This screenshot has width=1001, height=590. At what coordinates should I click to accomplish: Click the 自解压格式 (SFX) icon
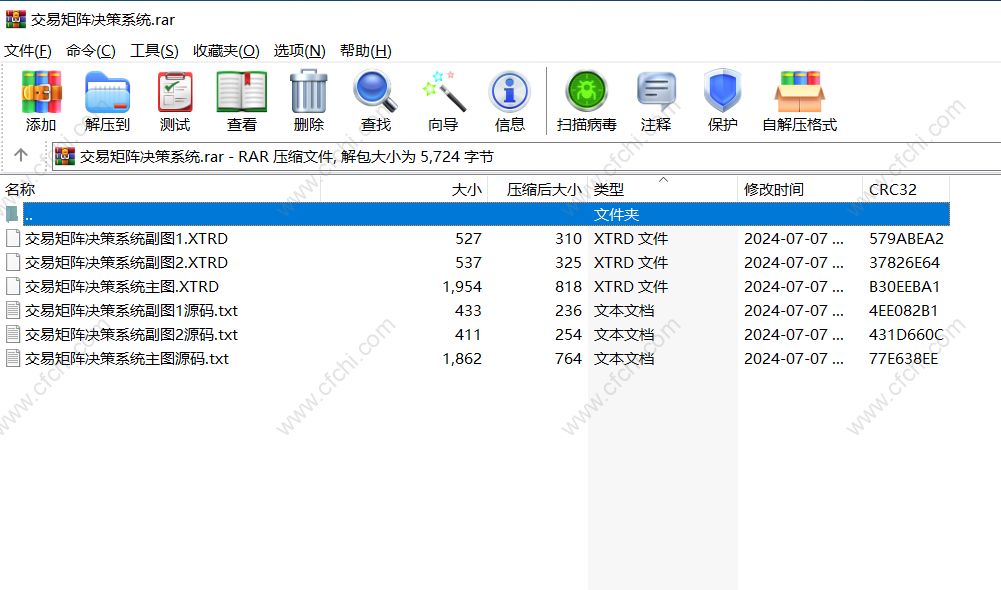[x=799, y=92]
